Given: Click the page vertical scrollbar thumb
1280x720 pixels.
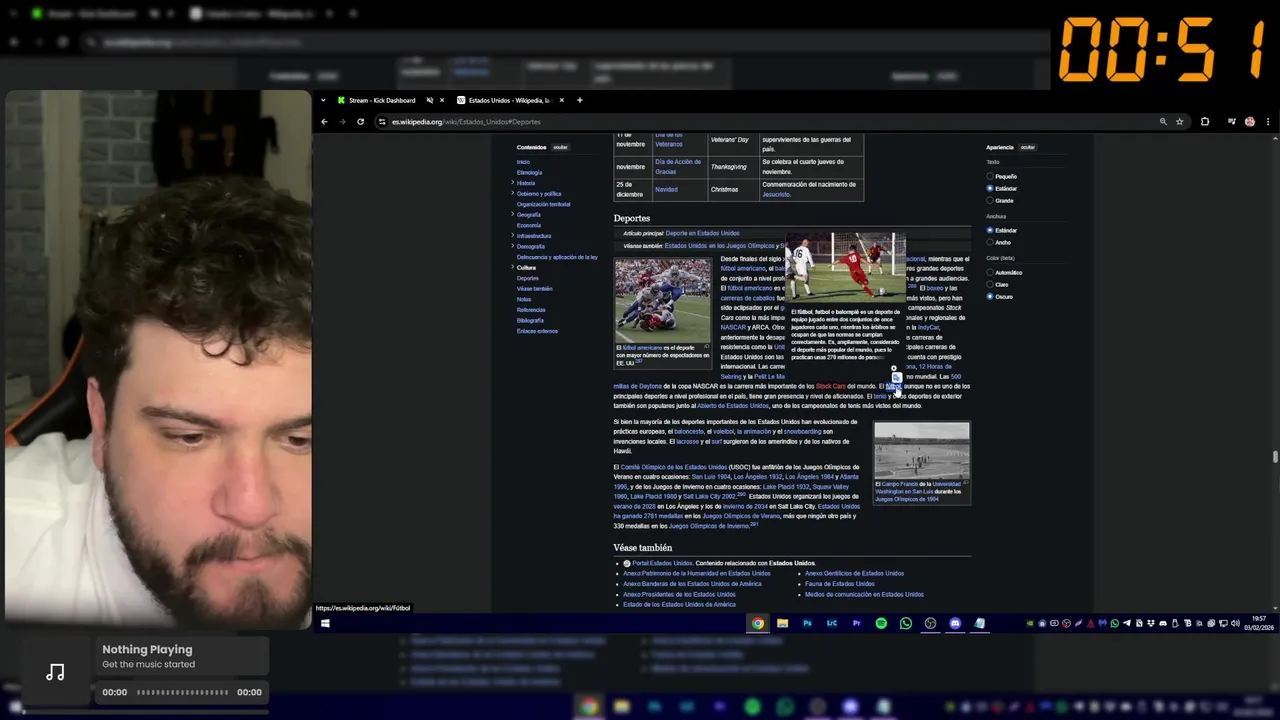Looking at the screenshot, I should 1275,457.
